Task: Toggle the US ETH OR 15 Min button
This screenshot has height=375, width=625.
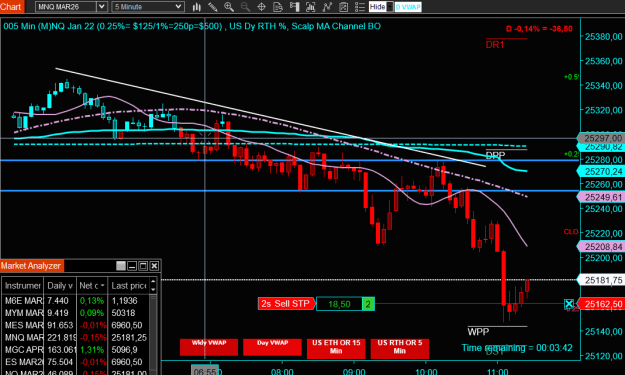Action: coord(336,348)
